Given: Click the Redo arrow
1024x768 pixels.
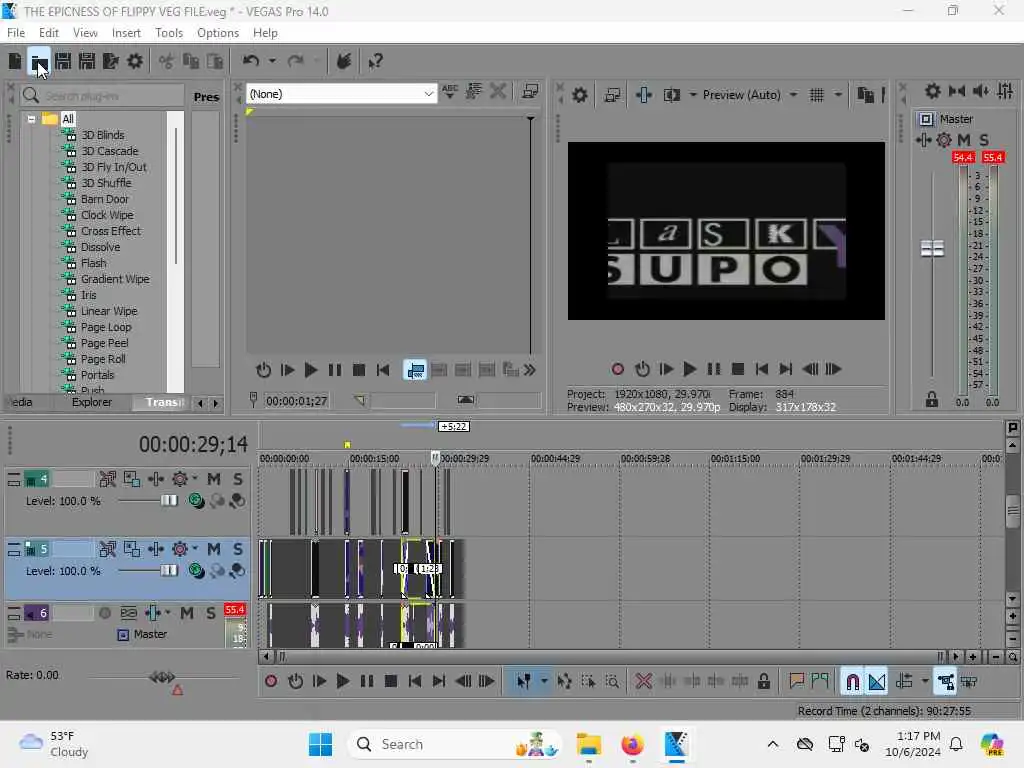Looking at the screenshot, I should (x=296, y=61).
